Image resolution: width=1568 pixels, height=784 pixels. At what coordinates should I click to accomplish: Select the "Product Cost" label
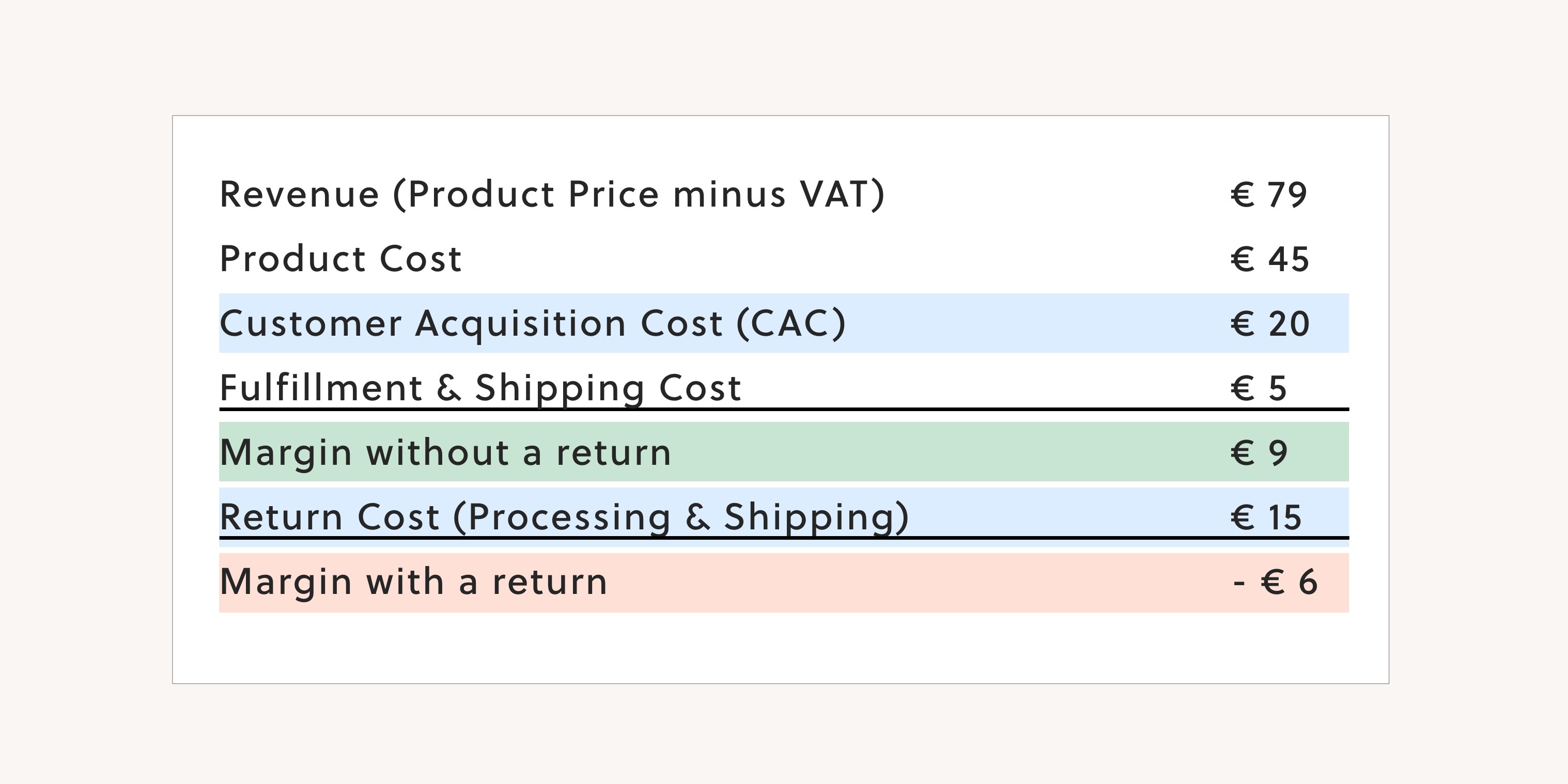click(341, 259)
